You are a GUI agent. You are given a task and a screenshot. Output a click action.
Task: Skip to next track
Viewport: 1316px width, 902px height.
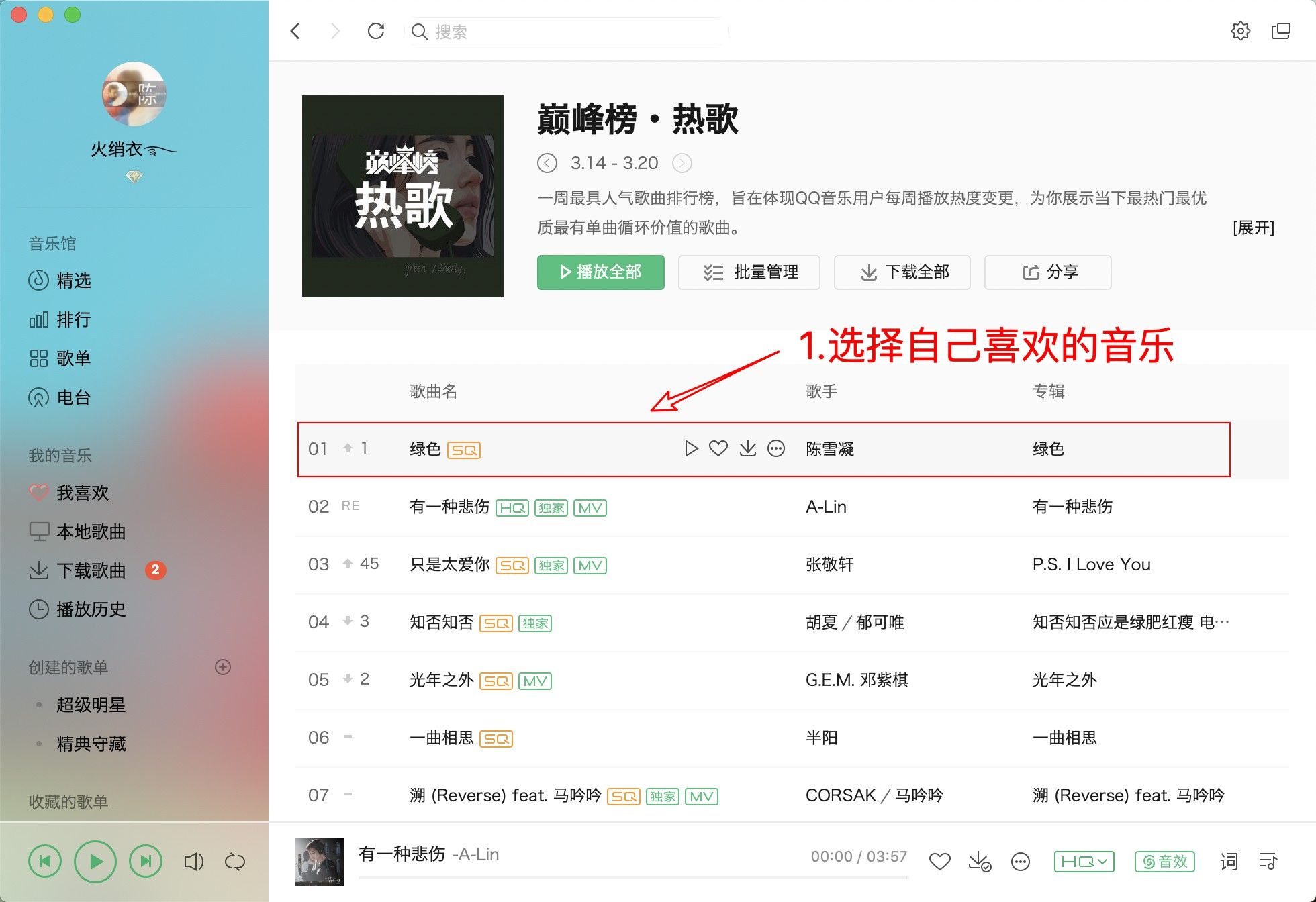click(x=146, y=861)
